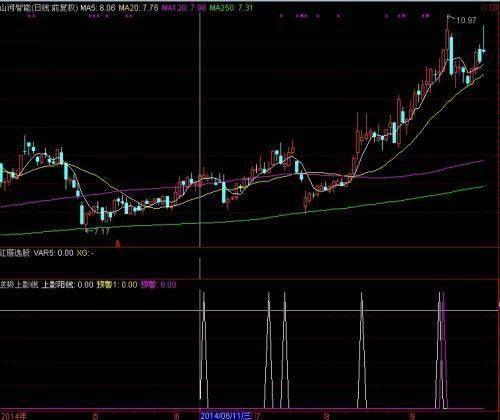Viewport: 500px width, 420px height.
Task: Click the green MA250 line on the chart
Action: click(x=333, y=210)
